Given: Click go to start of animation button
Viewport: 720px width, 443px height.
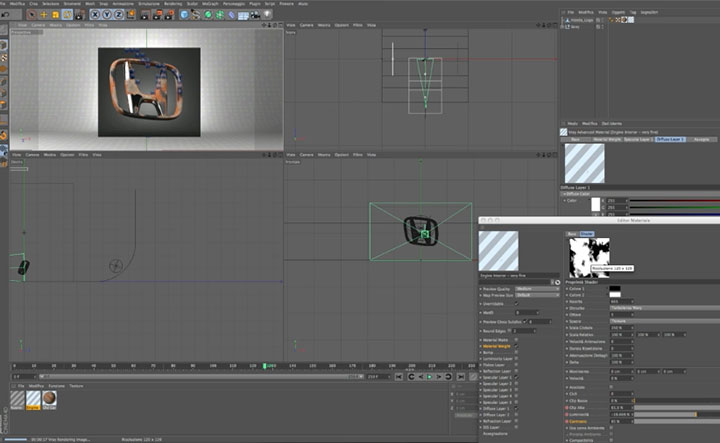Looking at the screenshot, I should [x=399, y=377].
